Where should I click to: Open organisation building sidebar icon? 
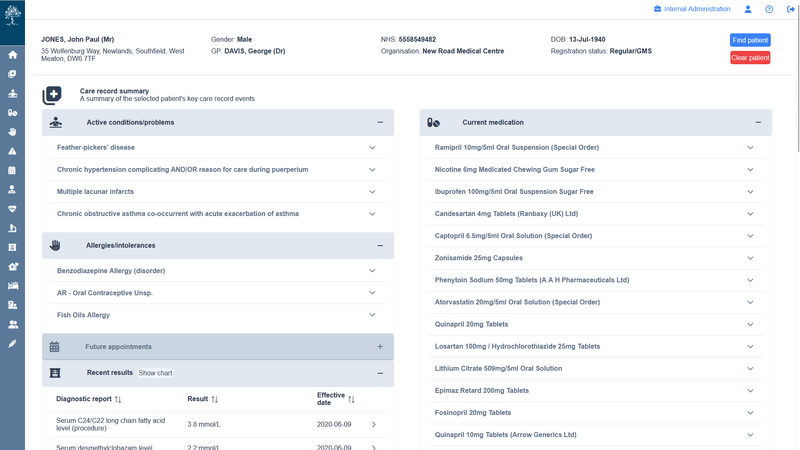coord(12,305)
